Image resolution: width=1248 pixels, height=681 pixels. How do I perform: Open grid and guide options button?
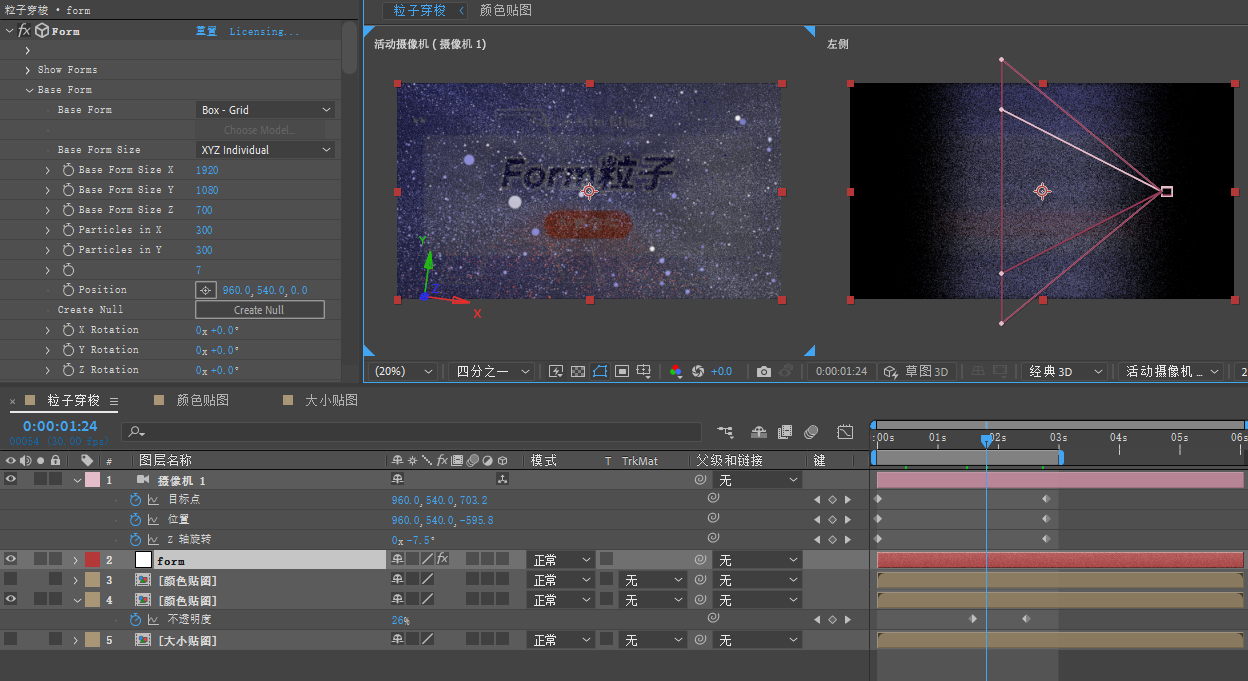645,371
